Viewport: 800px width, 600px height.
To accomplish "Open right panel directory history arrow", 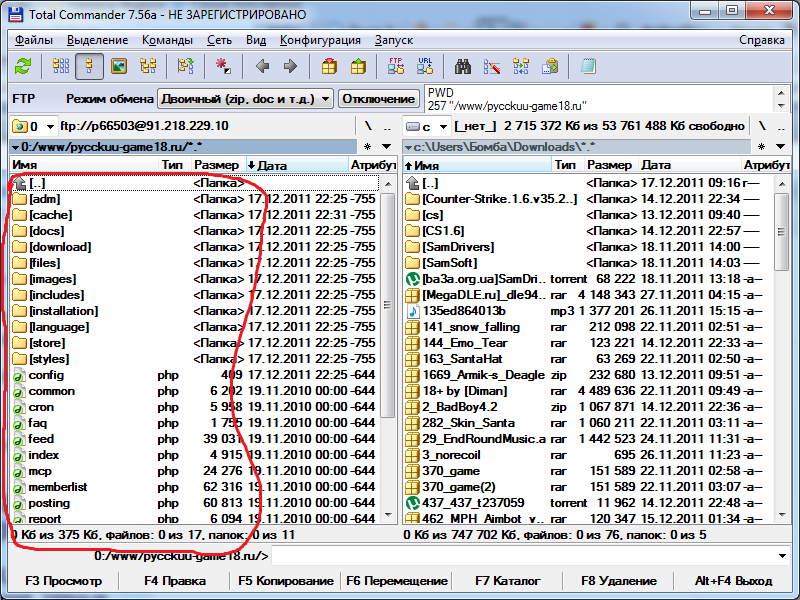I will point(780,147).
